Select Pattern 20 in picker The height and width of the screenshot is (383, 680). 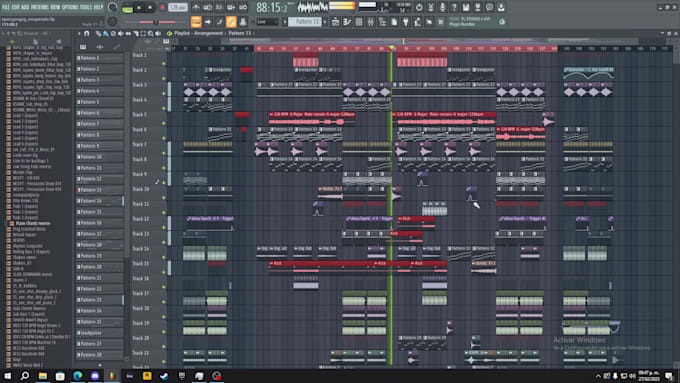tap(99, 267)
